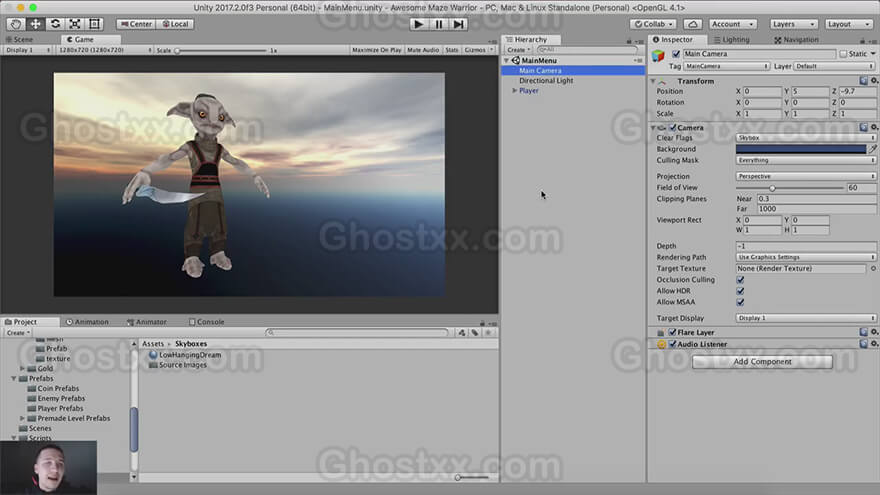Open Display 1 dropdown in Game view
880x495 pixels.
pos(28,50)
